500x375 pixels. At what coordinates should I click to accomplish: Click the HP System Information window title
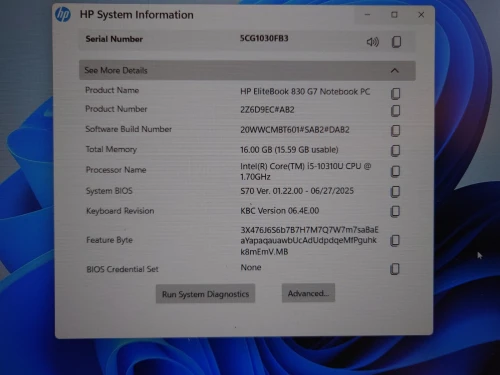[137, 15]
